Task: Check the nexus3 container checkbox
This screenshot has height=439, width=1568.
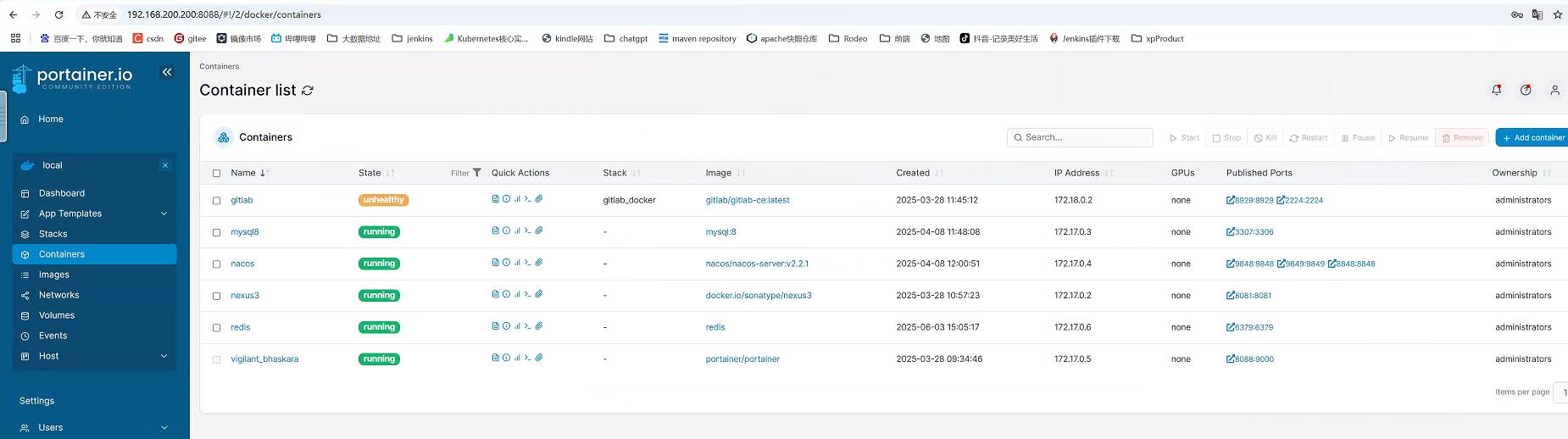Action: point(216,296)
